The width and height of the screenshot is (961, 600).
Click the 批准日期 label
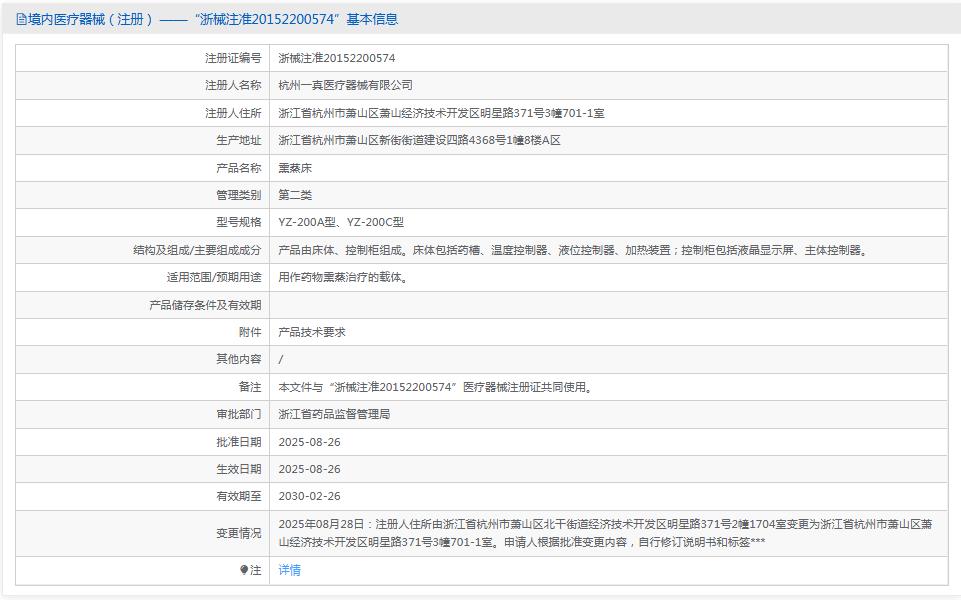(238, 442)
